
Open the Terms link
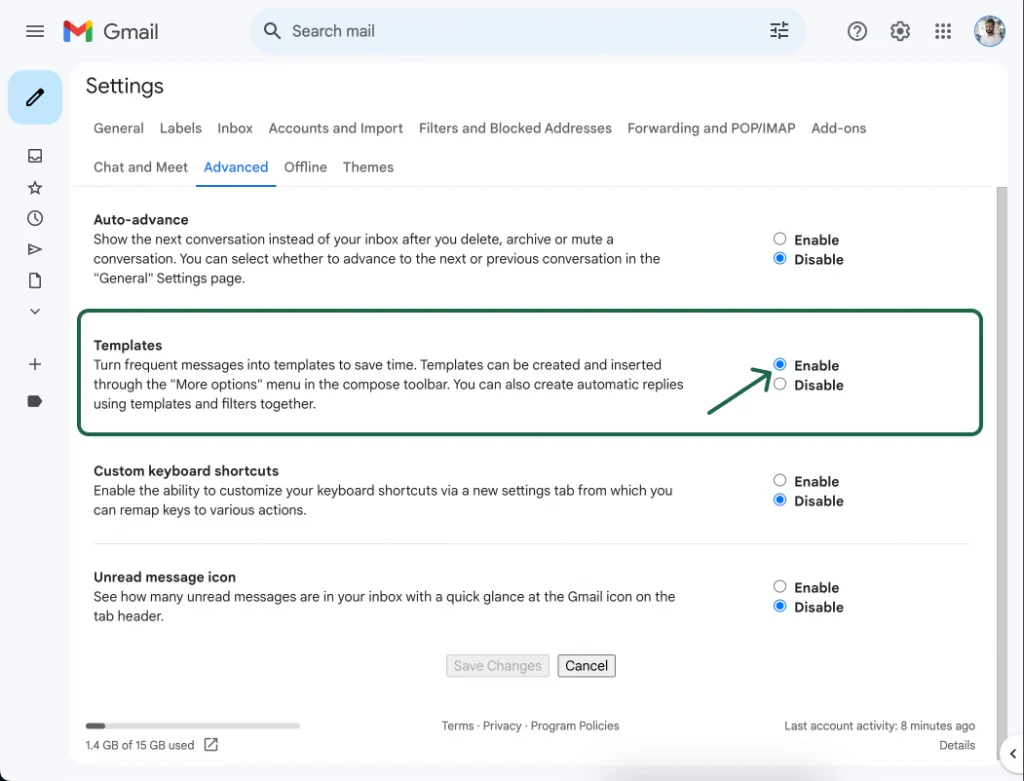pos(457,725)
